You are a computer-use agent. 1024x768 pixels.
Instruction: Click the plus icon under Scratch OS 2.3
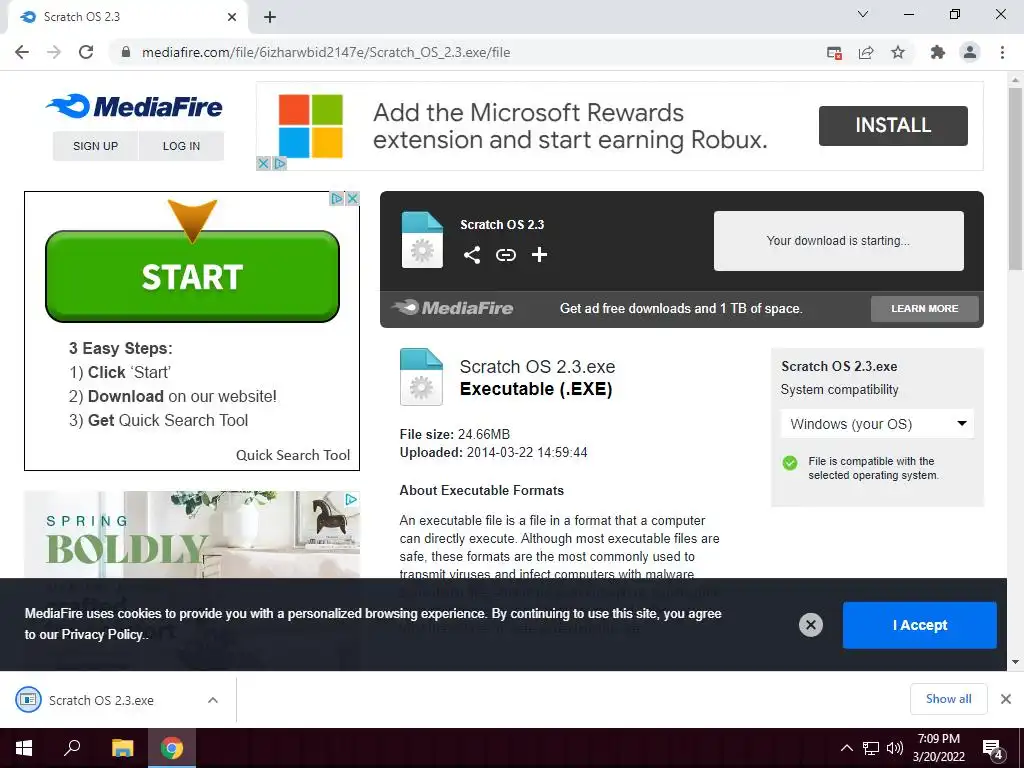point(539,255)
